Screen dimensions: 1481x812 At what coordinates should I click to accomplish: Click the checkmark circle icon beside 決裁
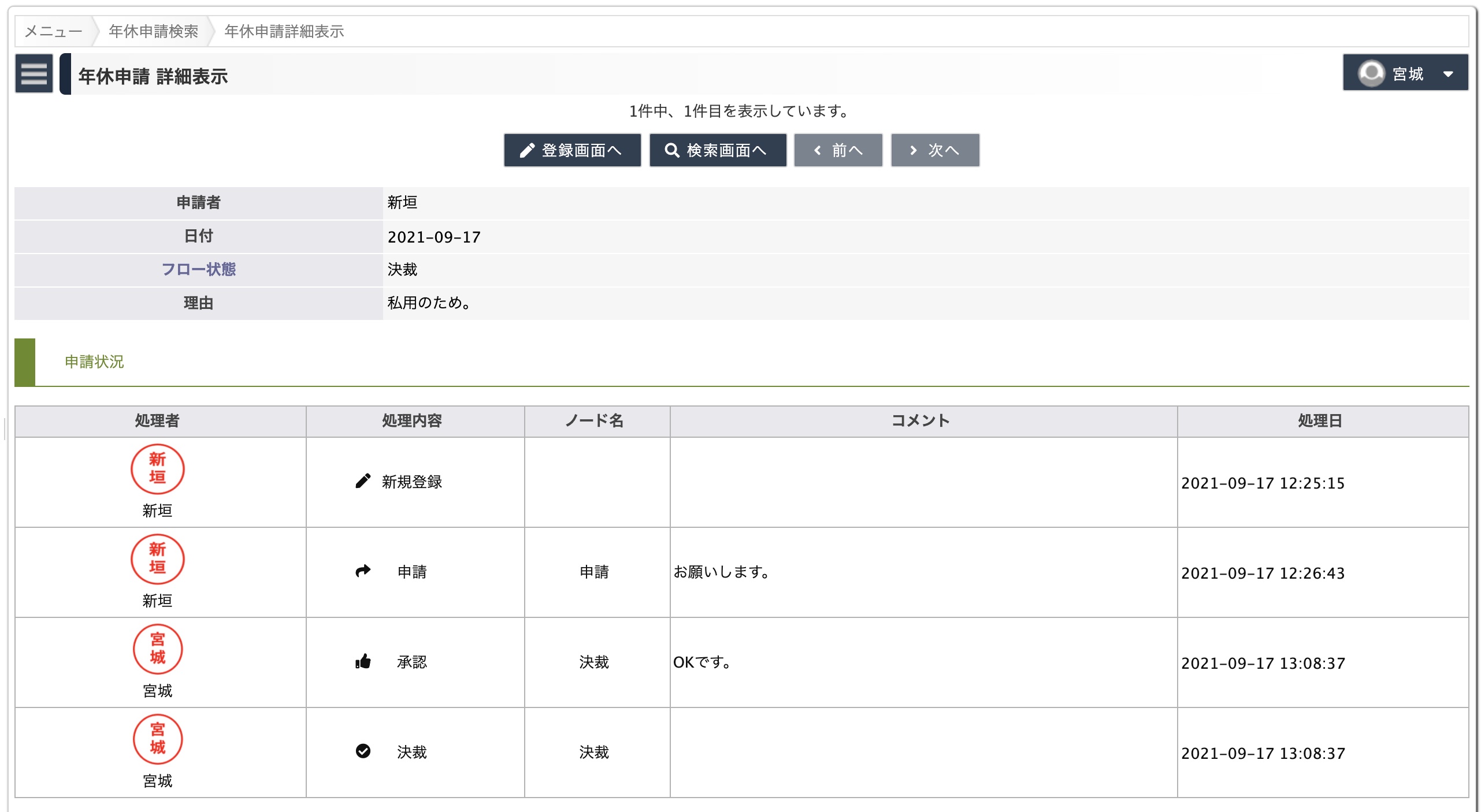pos(363,751)
